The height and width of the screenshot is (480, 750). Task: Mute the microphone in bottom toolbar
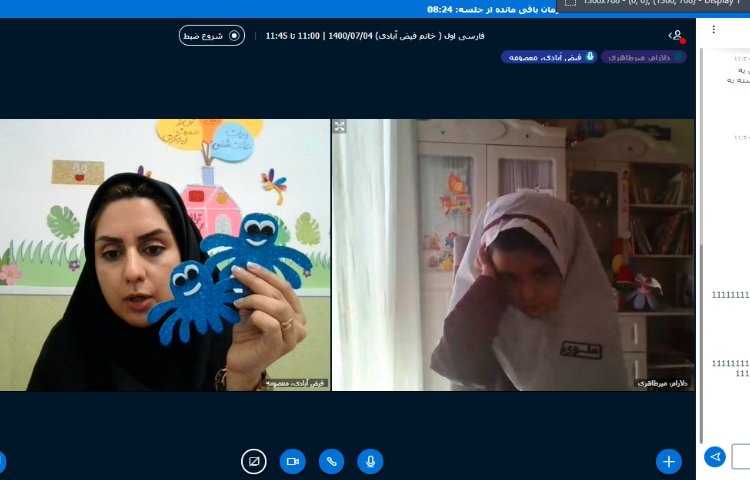pos(371,461)
